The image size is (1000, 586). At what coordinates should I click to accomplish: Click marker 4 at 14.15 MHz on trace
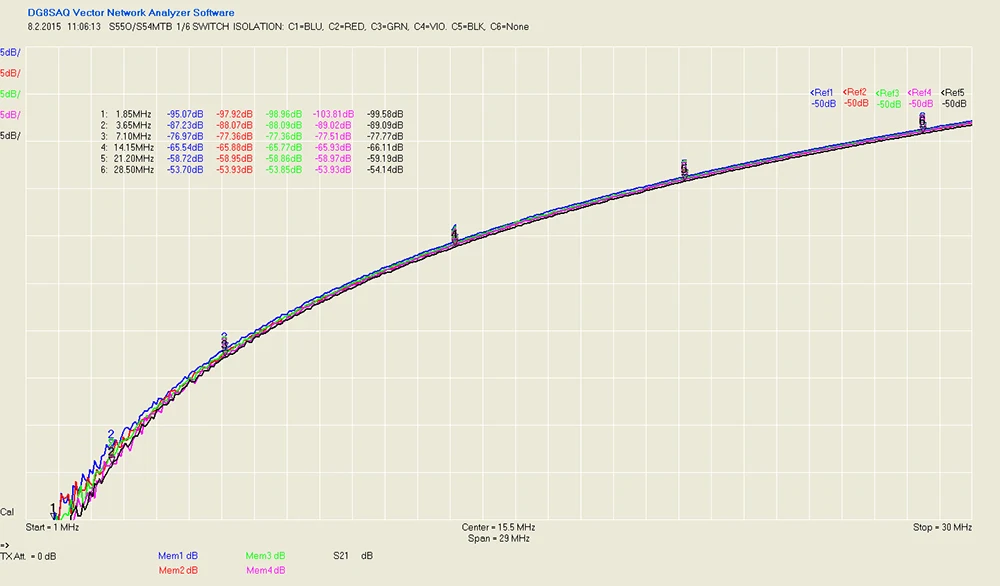pyautogui.click(x=454, y=234)
